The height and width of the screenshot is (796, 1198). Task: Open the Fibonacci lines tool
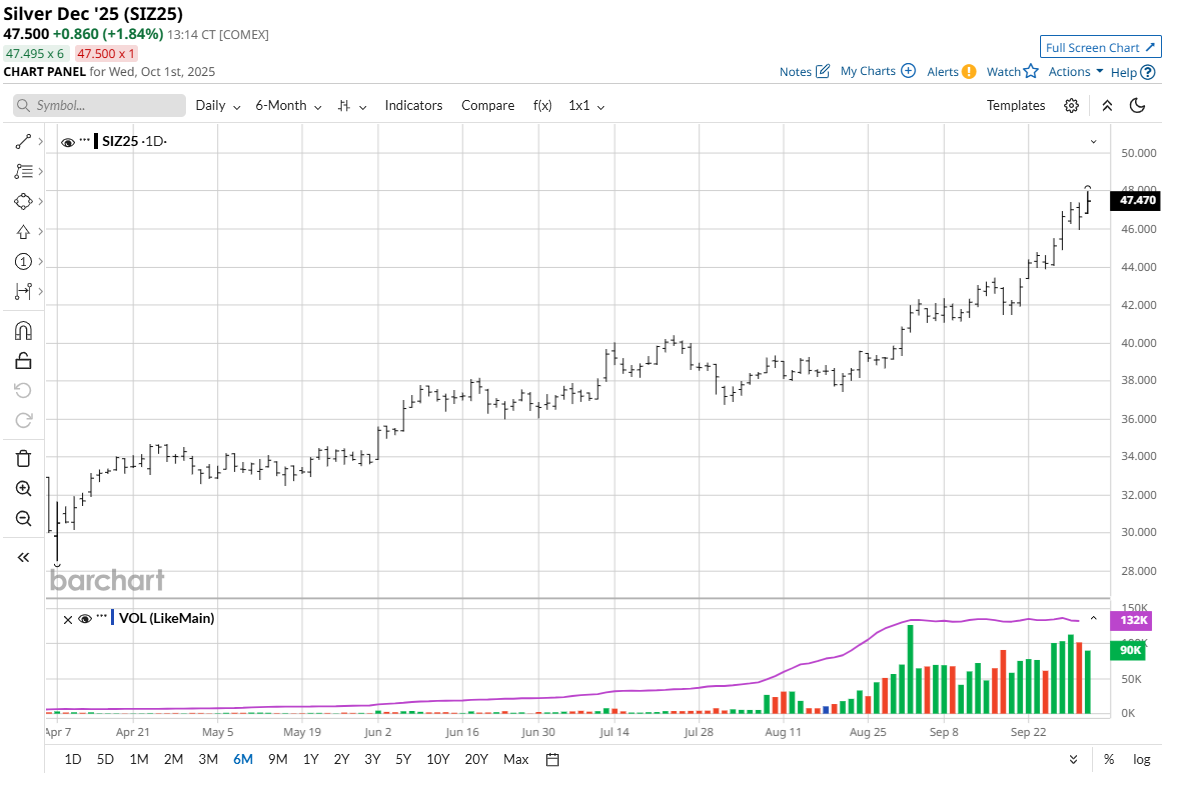pos(23,171)
